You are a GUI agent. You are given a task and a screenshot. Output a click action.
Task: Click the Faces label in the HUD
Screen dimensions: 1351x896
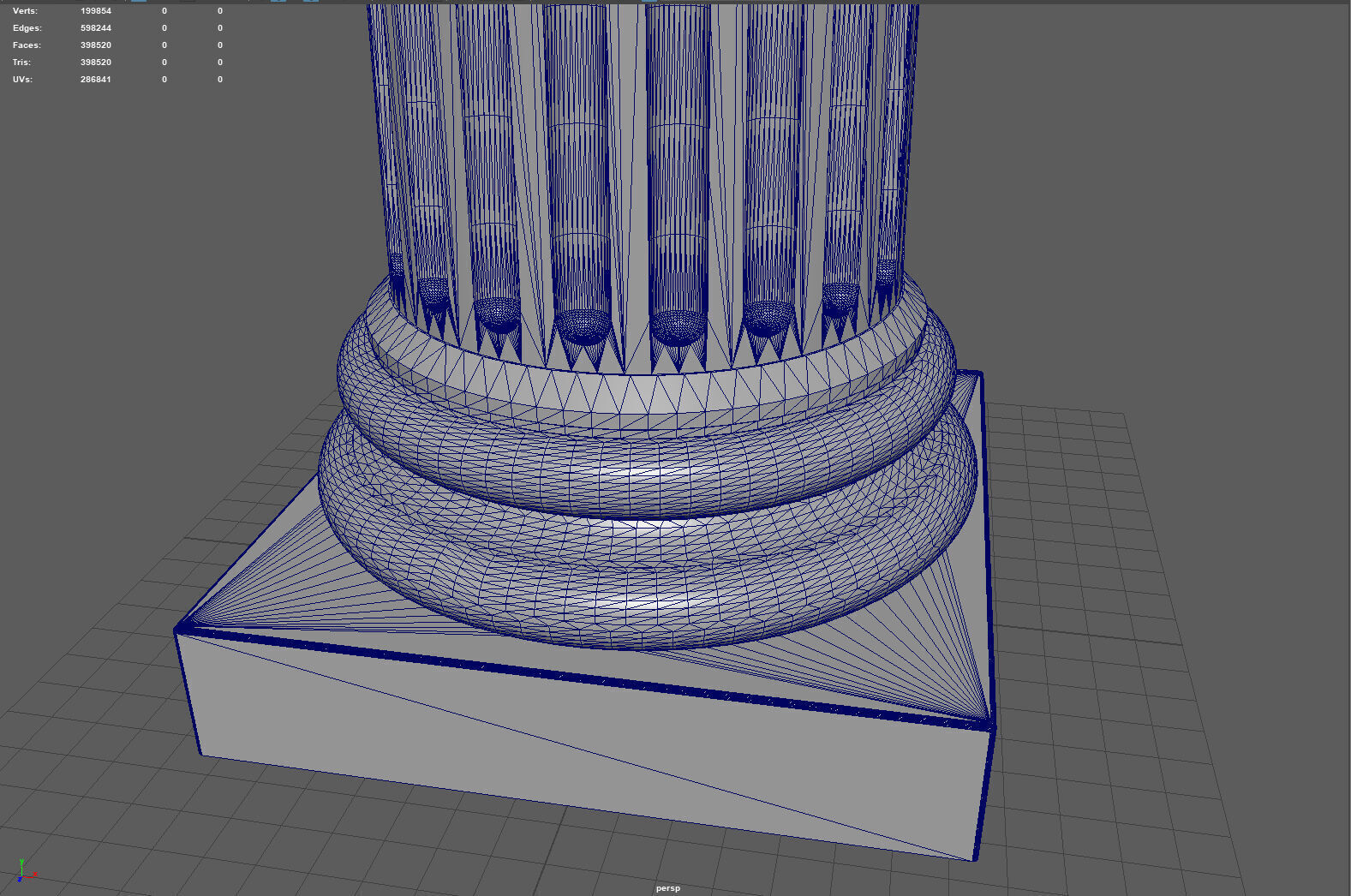27,45
